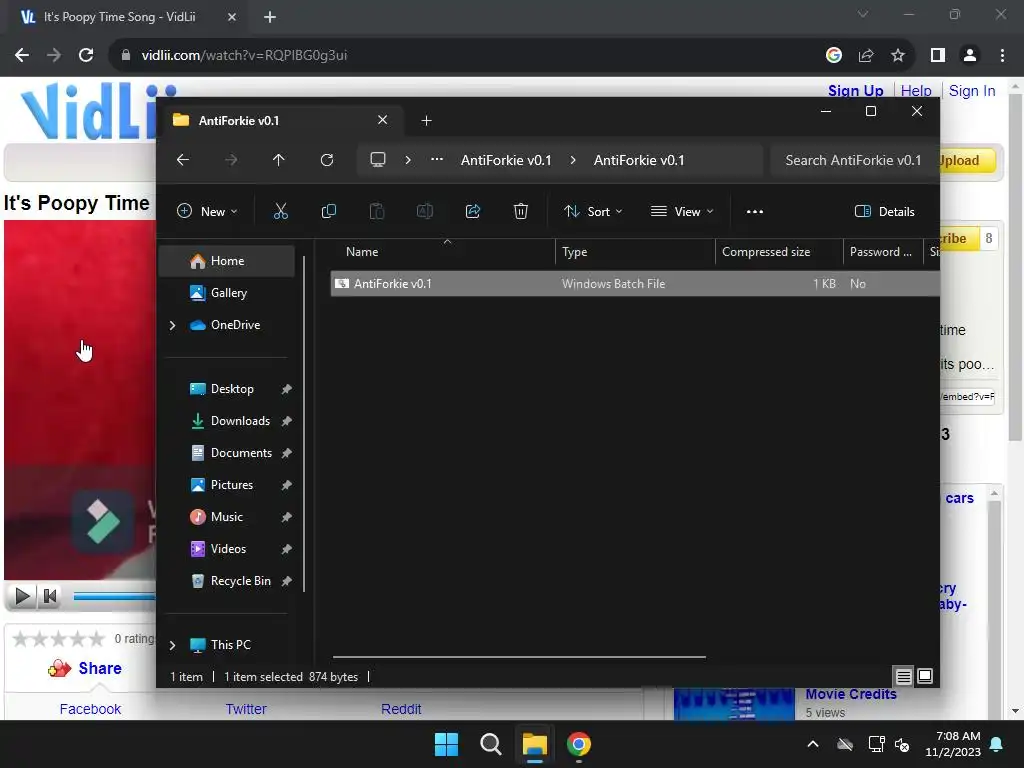The height and width of the screenshot is (768, 1024).
Task: Open Search from the taskbar
Action: tap(490, 744)
